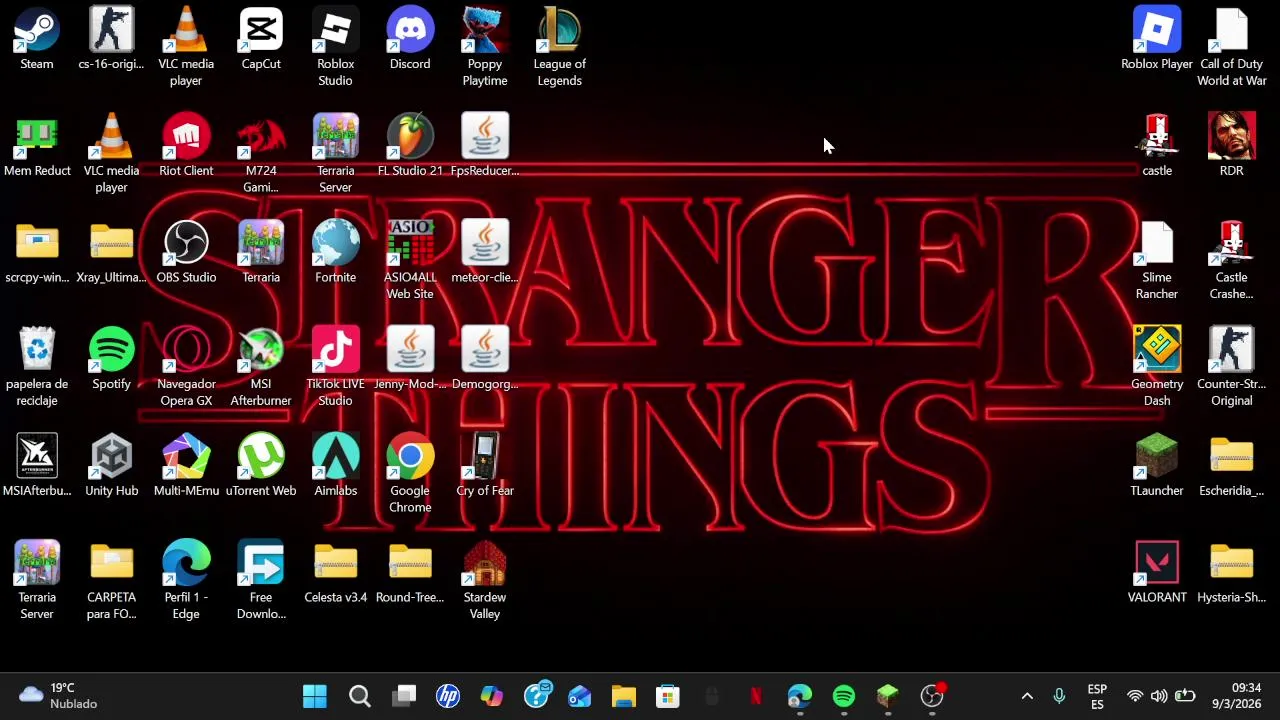This screenshot has width=1280, height=720.
Task: Open Navegador Opera GX shortcut
Action: [x=186, y=367]
